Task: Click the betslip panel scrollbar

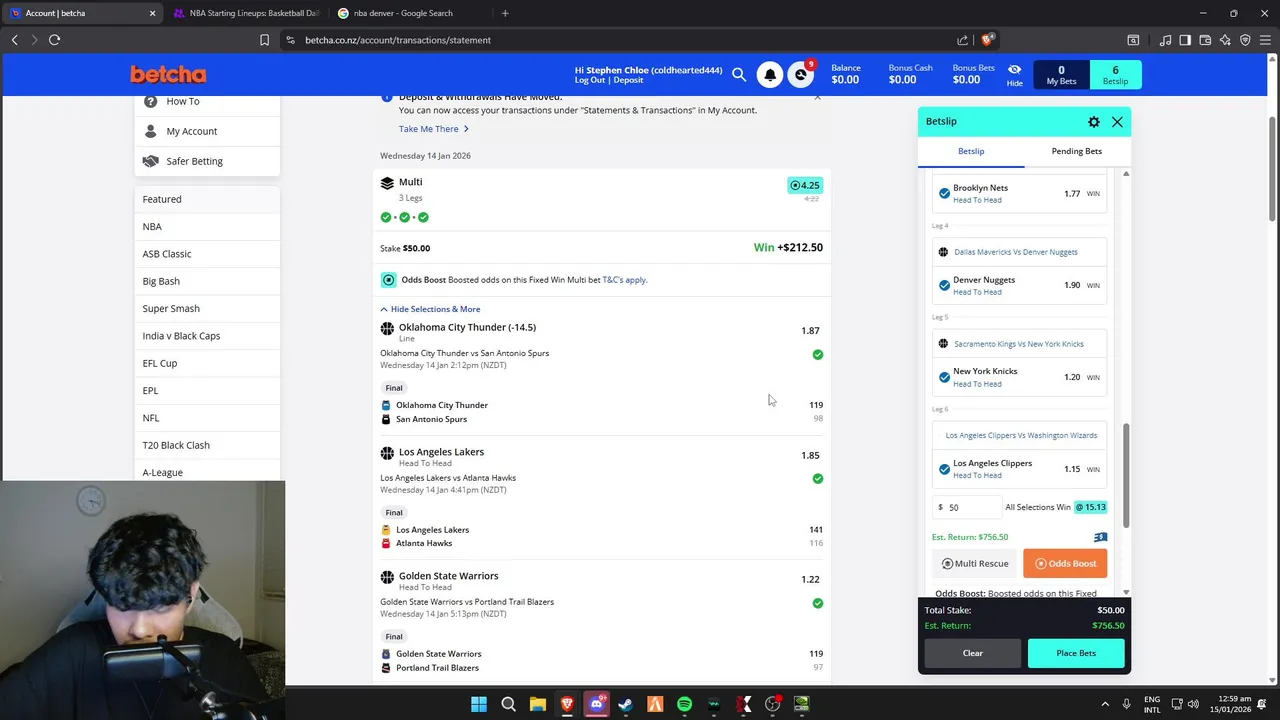Action: click(x=1126, y=475)
